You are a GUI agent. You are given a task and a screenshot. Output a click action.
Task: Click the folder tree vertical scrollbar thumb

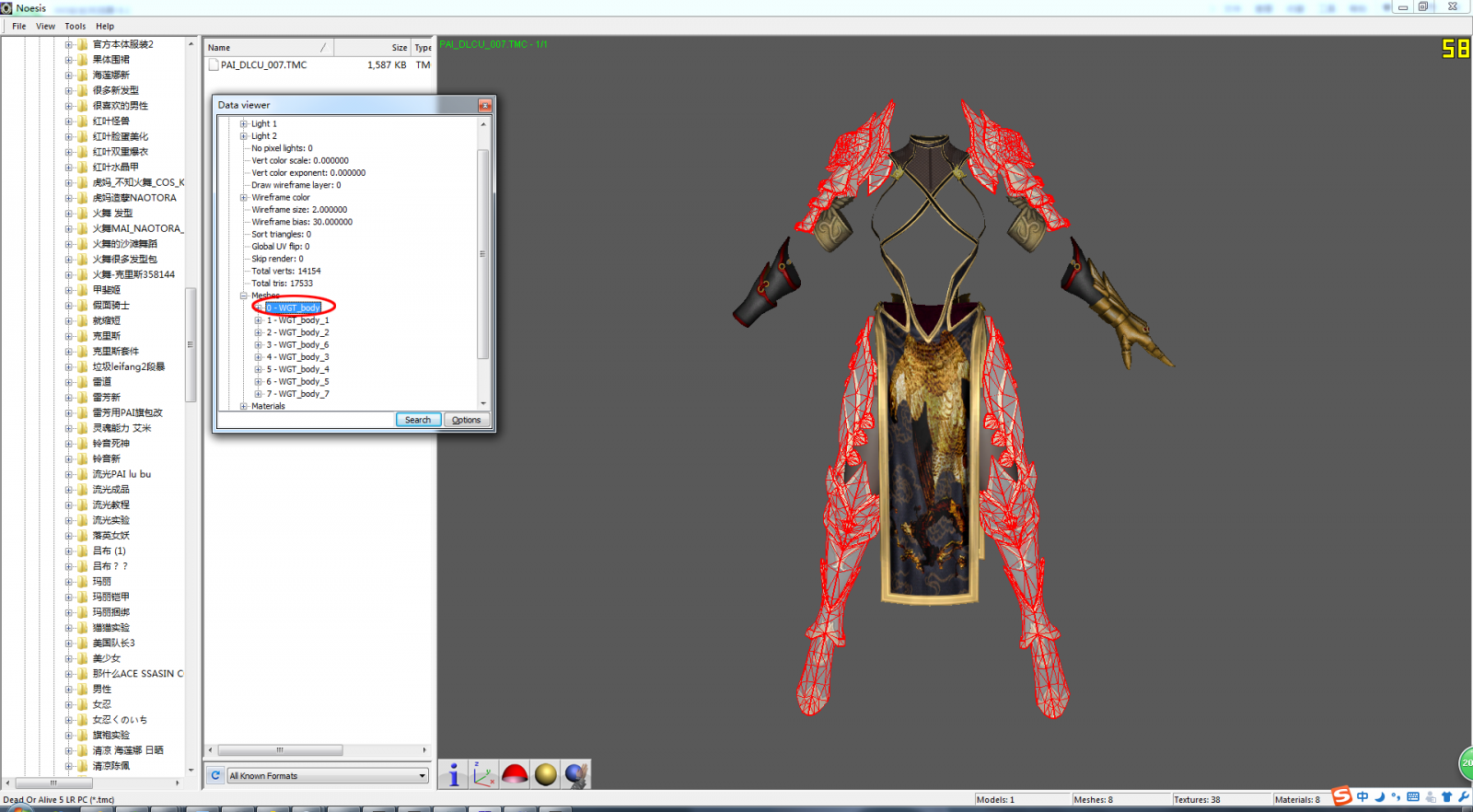[191, 345]
